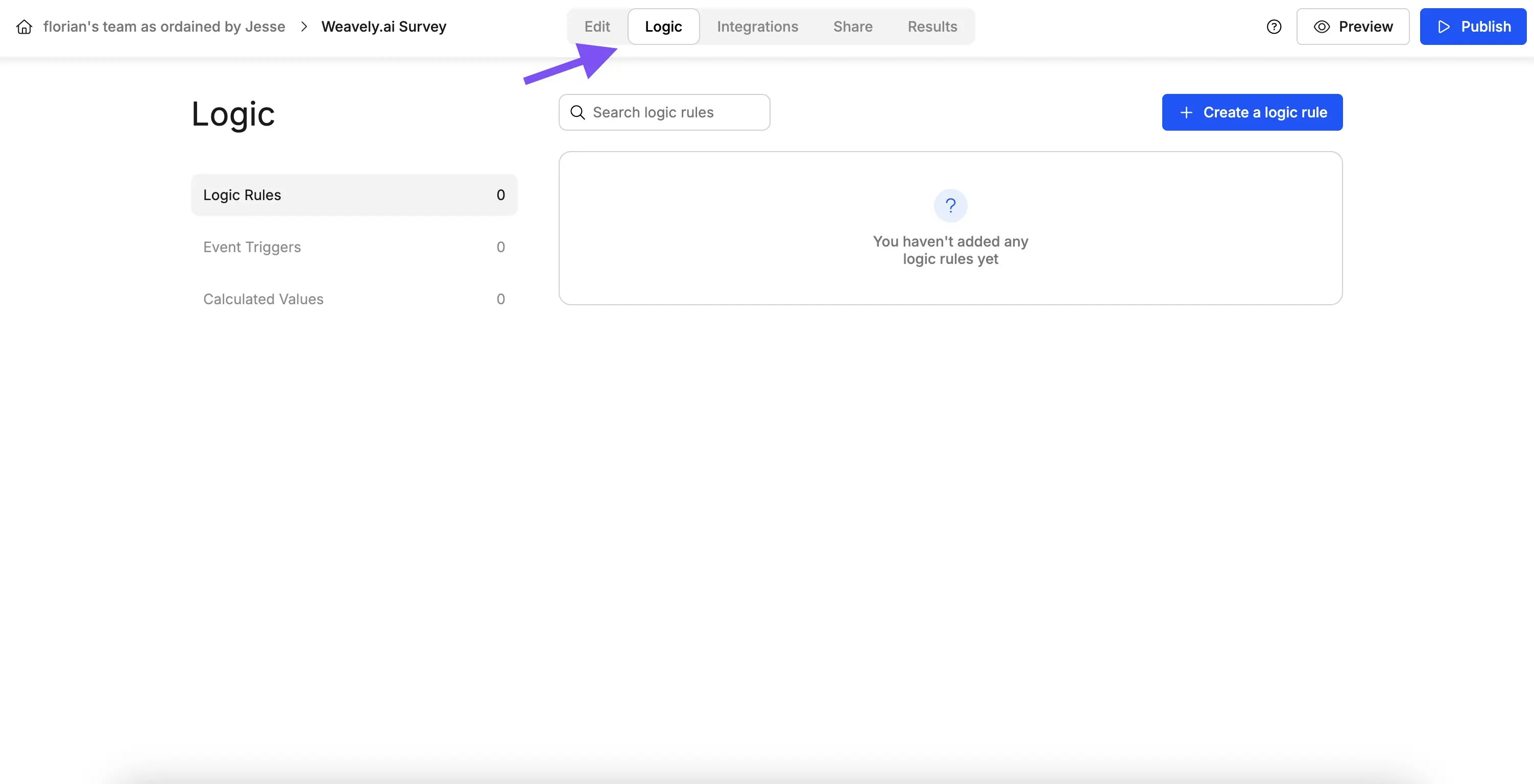Click the home icon in the breadcrumb

pyautogui.click(x=24, y=26)
